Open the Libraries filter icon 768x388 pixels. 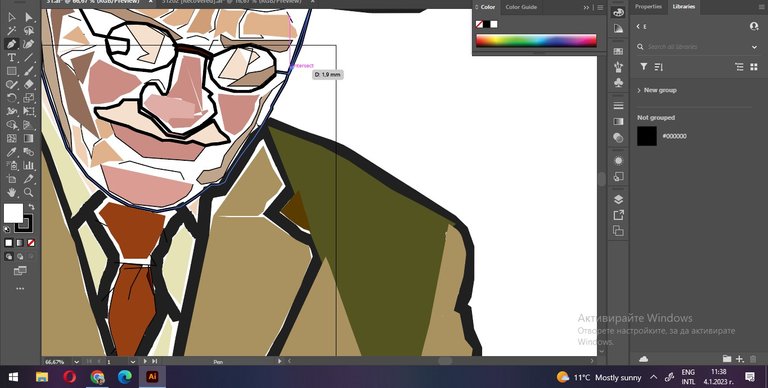[x=644, y=67]
